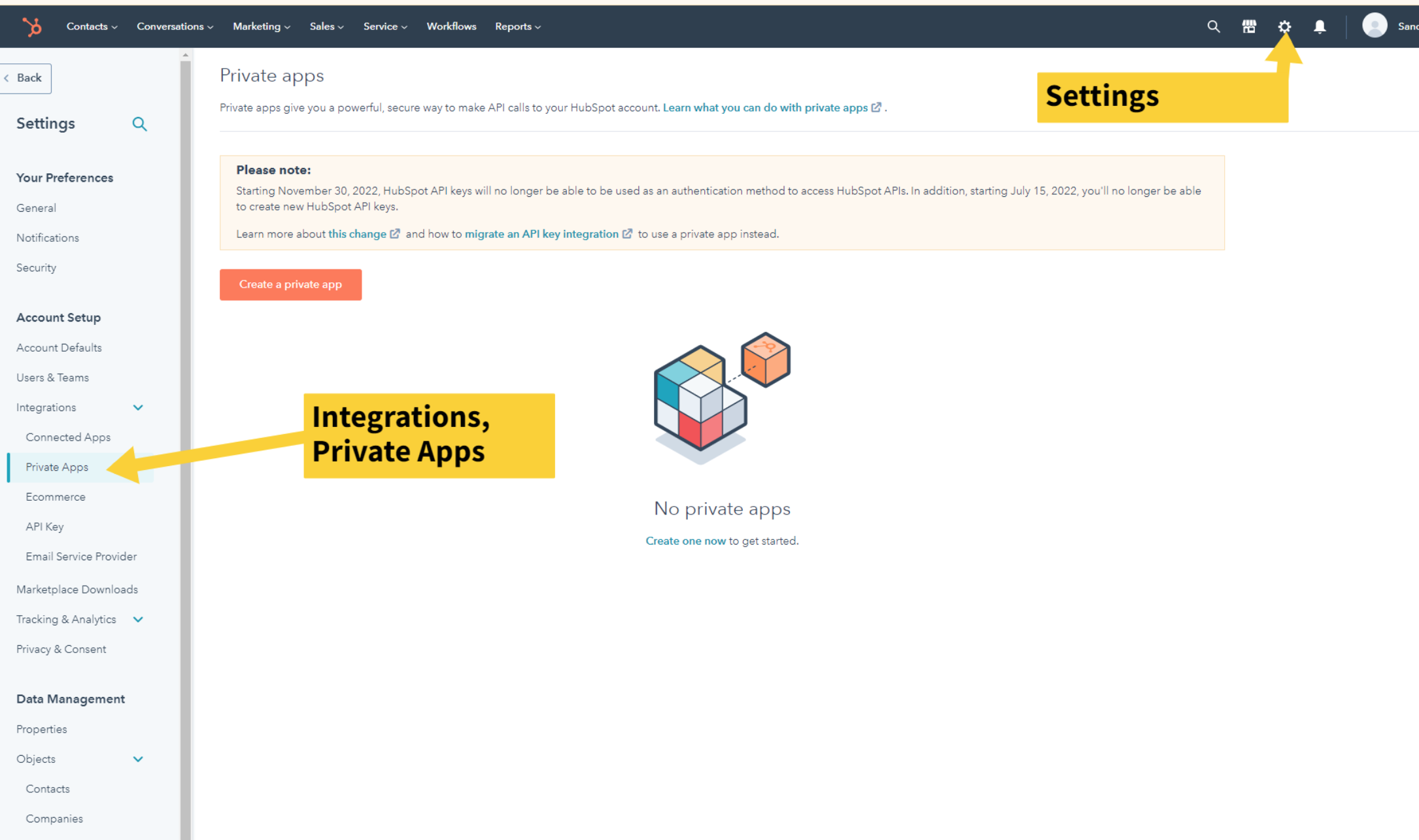Open Notifications settings
This screenshot has width=1419, height=840.
48,238
